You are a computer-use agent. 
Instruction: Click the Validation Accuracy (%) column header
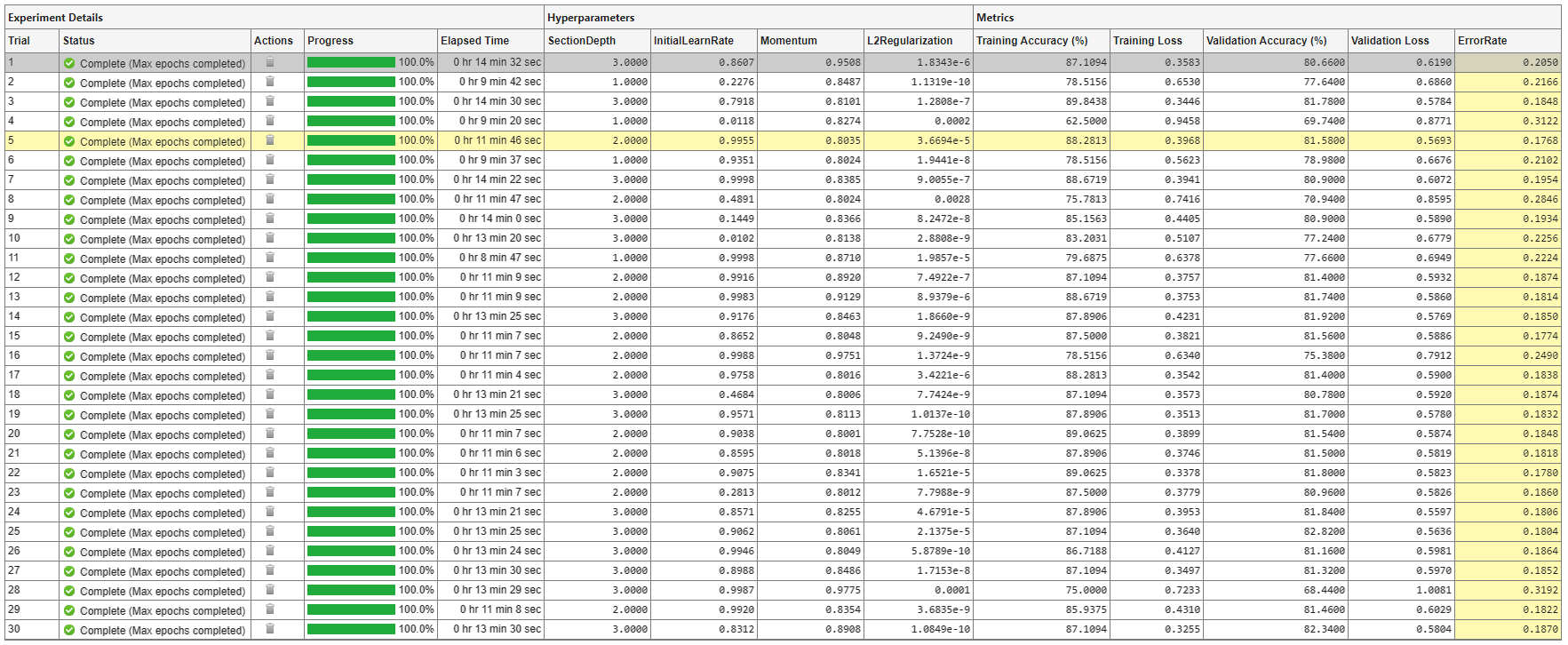coord(1266,41)
